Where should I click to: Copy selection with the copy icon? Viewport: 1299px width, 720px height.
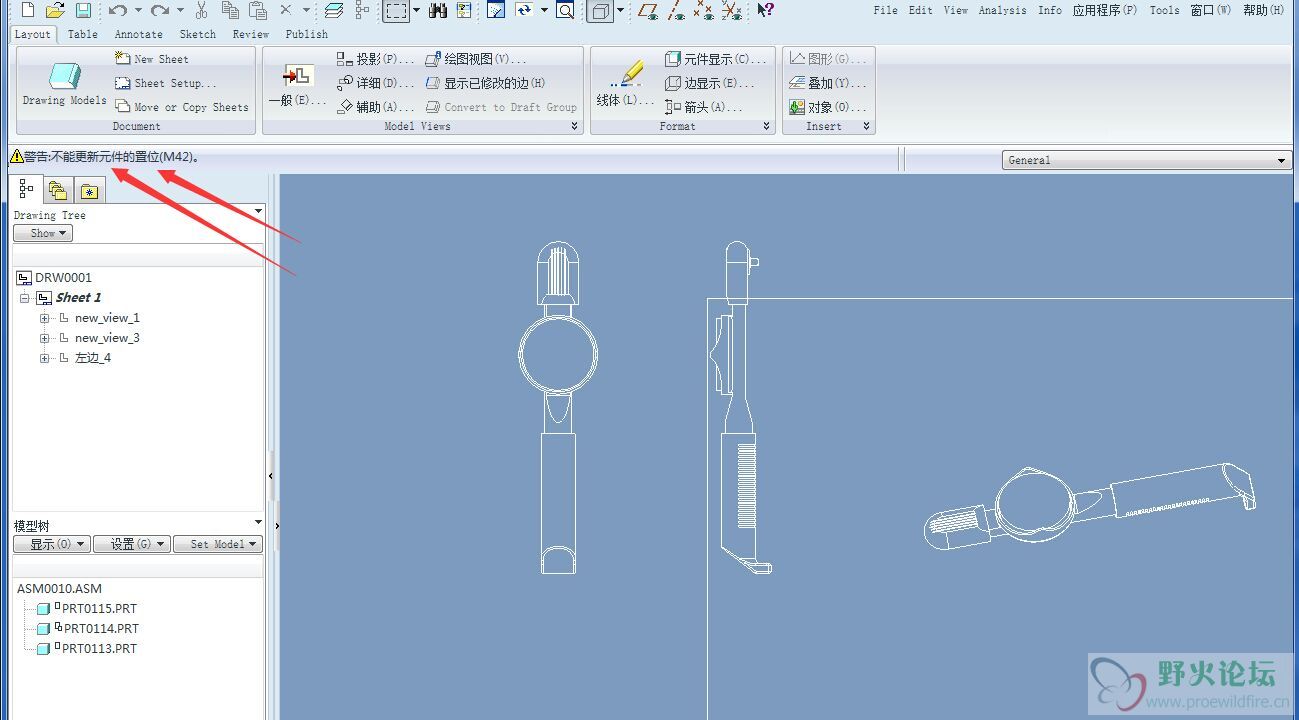coord(230,10)
